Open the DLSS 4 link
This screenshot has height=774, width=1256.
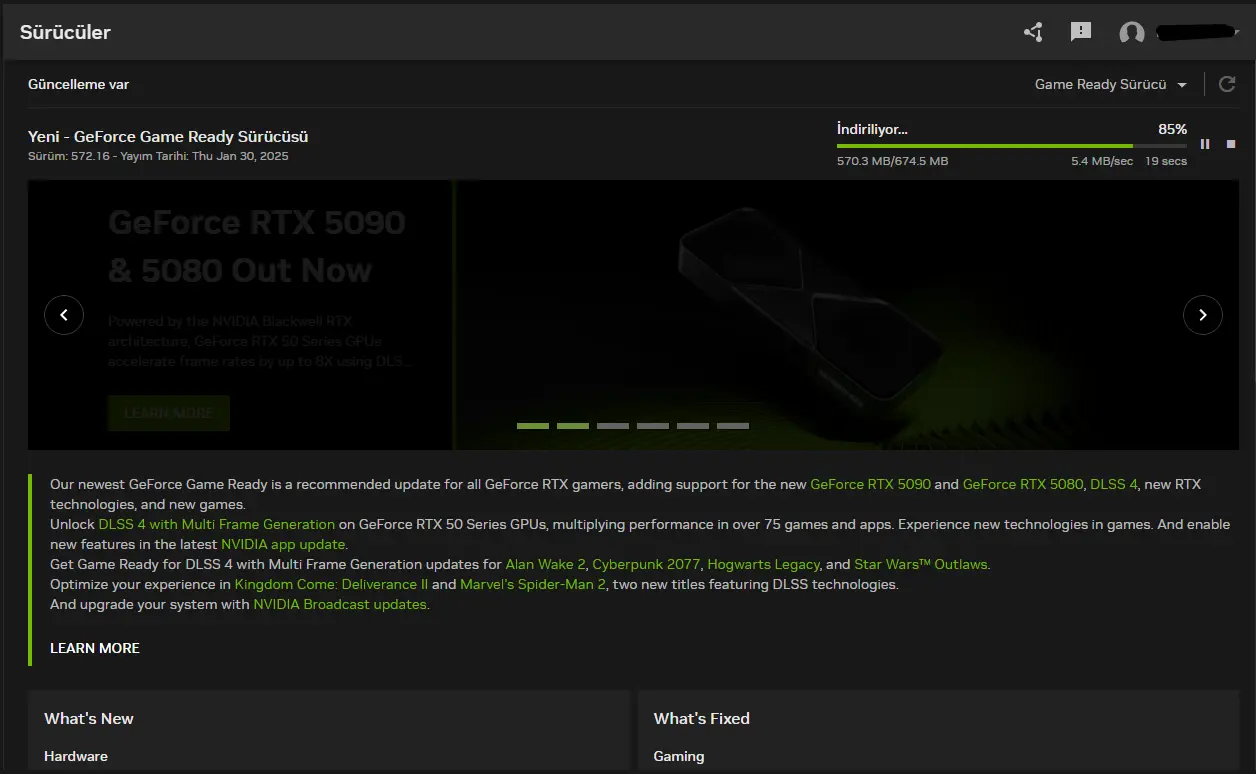(x=1114, y=484)
